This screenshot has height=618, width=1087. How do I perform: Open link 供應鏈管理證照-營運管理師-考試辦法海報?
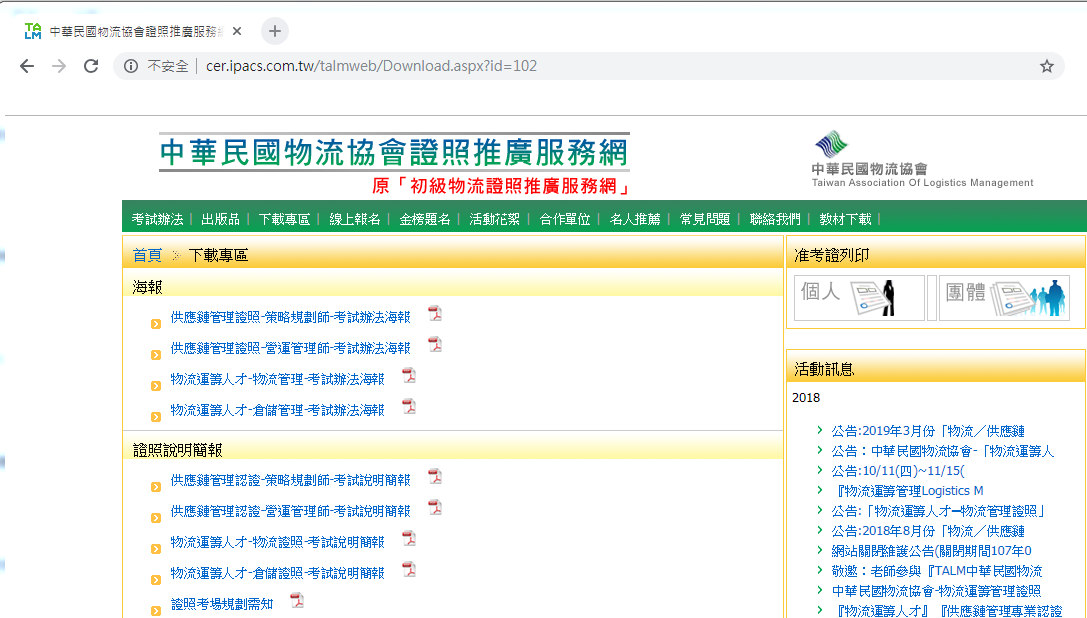[290, 348]
